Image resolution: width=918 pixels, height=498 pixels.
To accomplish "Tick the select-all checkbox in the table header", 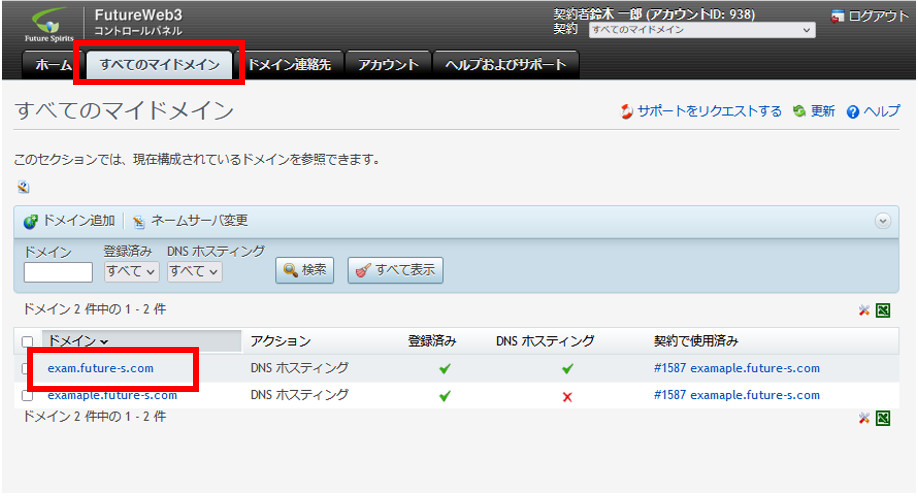I will tap(28, 342).
